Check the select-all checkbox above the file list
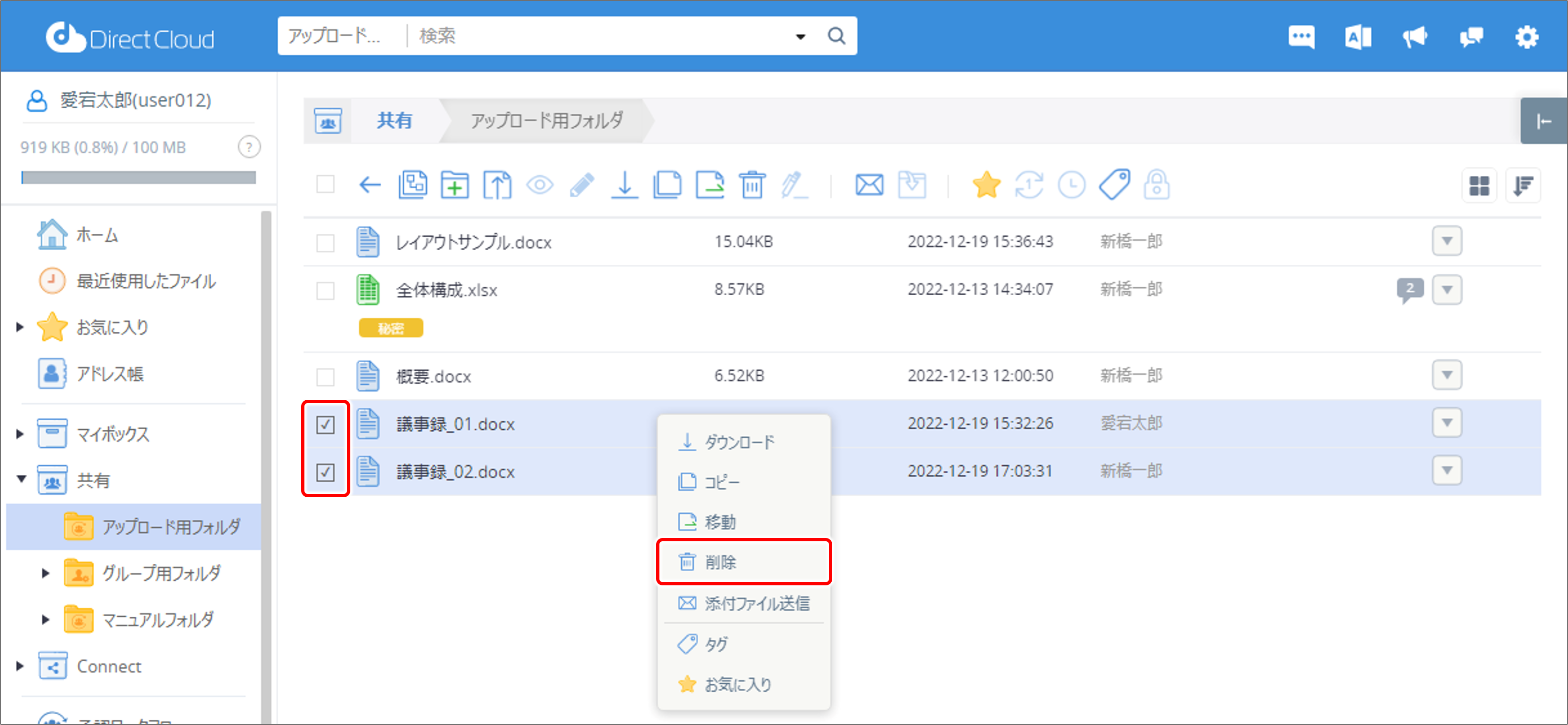1568x725 pixels. tap(325, 185)
